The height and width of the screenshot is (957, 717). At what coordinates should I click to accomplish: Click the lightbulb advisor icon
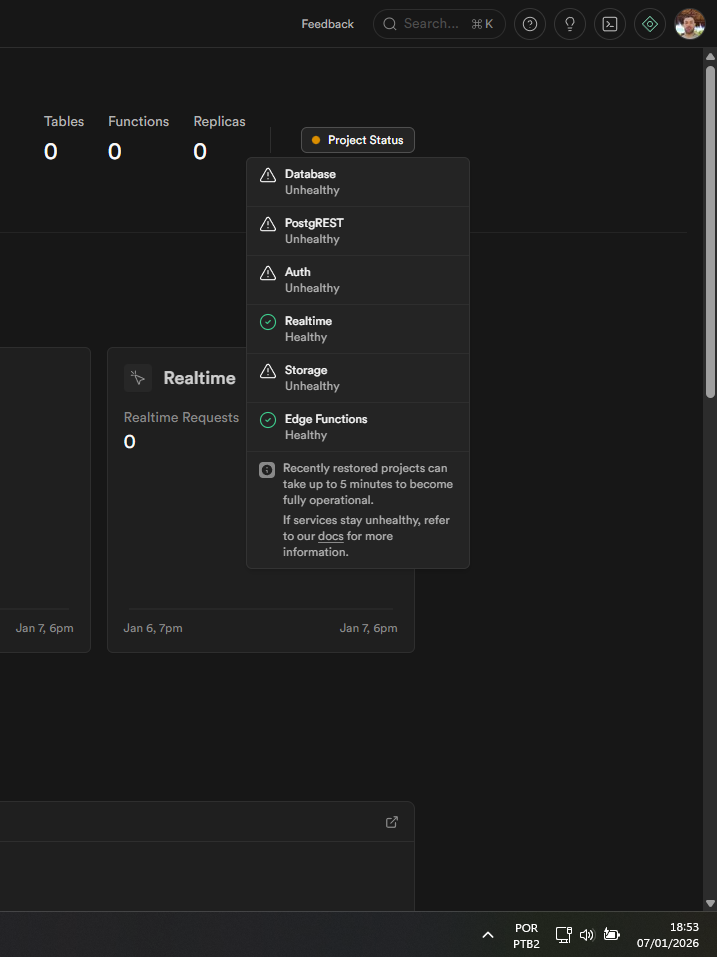pyautogui.click(x=570, y=24)
